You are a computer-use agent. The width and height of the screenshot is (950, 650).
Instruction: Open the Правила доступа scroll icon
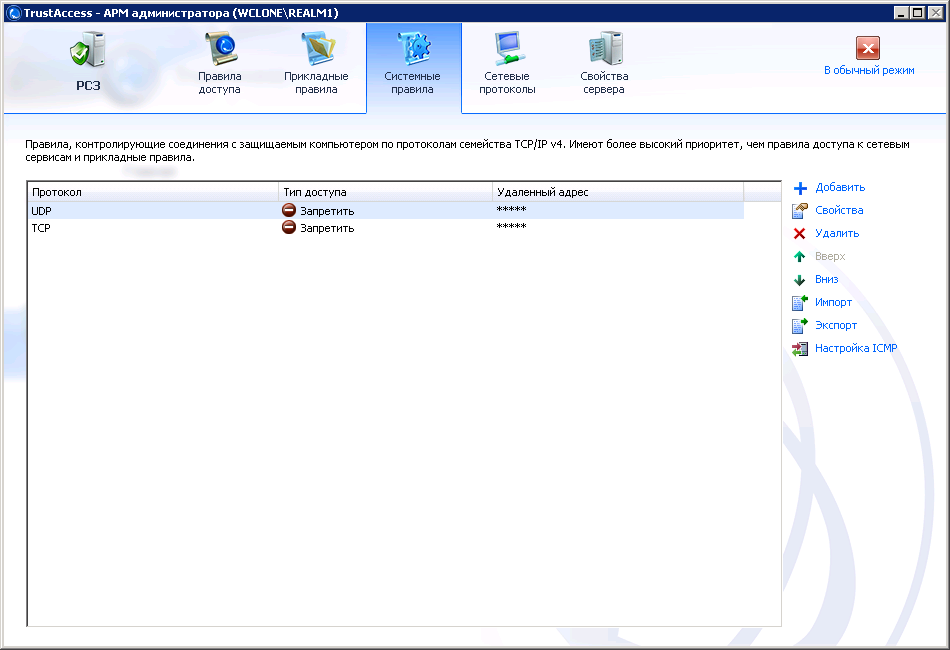219,50
